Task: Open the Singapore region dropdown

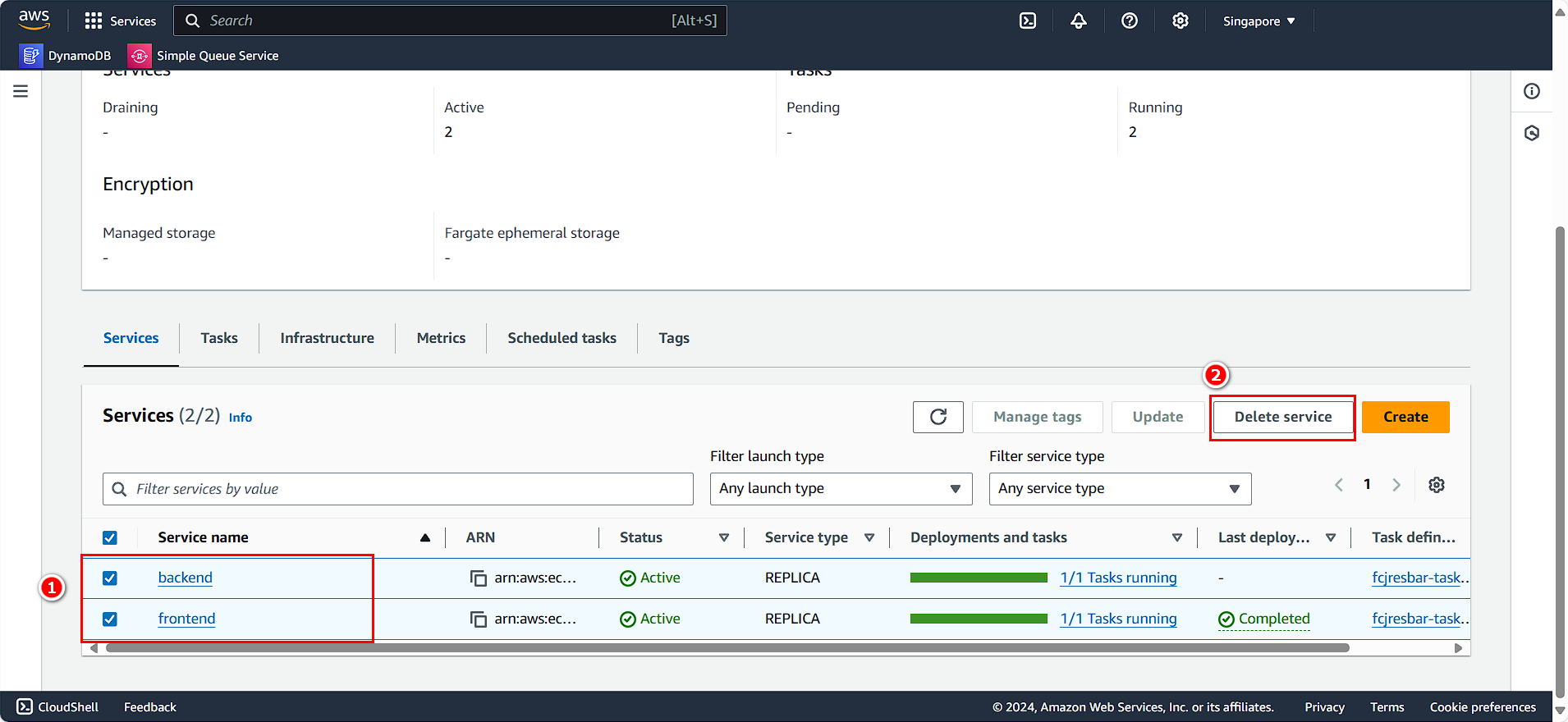Action: [1259, 21]
